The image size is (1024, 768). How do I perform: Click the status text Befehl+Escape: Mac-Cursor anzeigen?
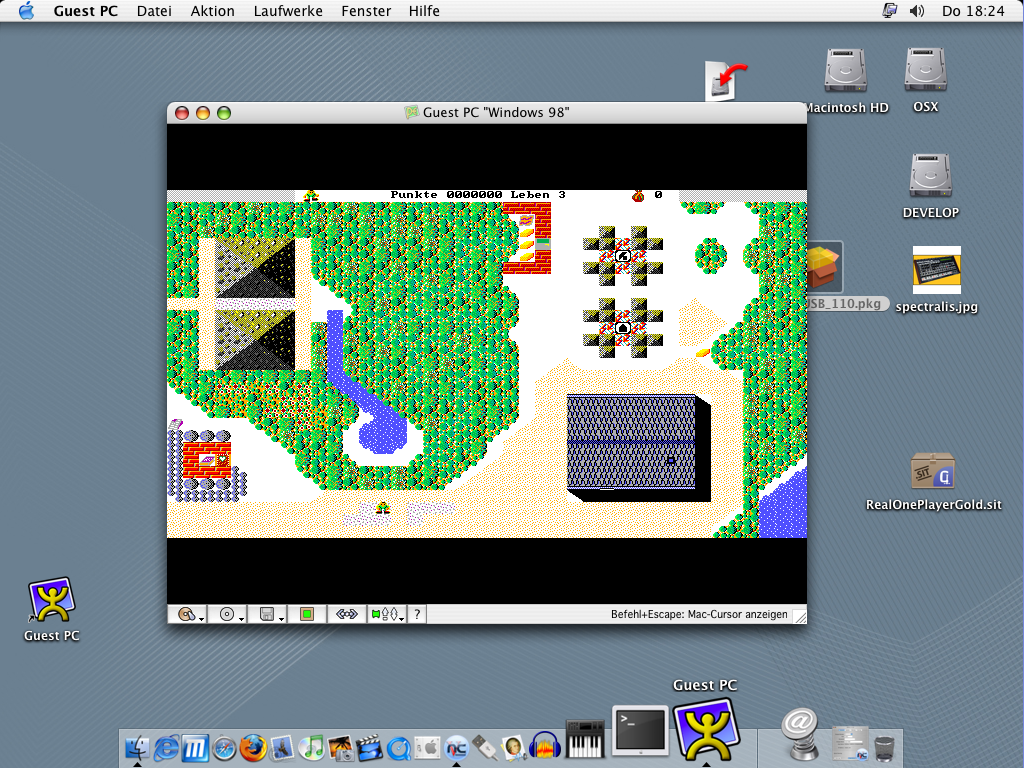point(699,615)
